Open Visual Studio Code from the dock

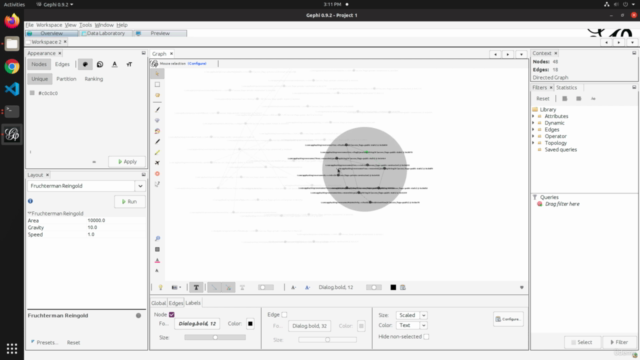click(x=12, y=89)
